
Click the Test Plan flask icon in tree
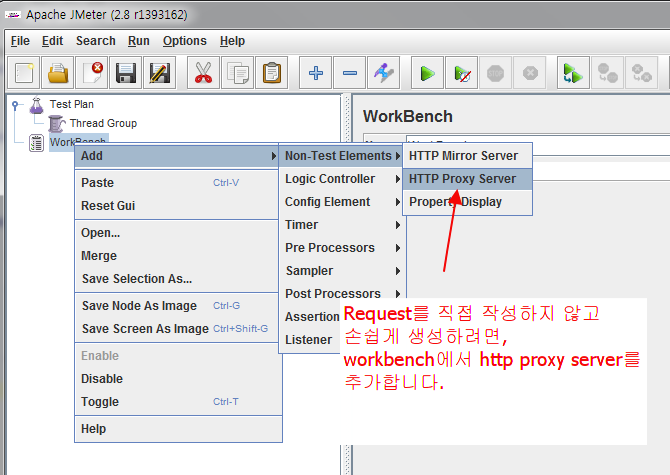(37, 105)
